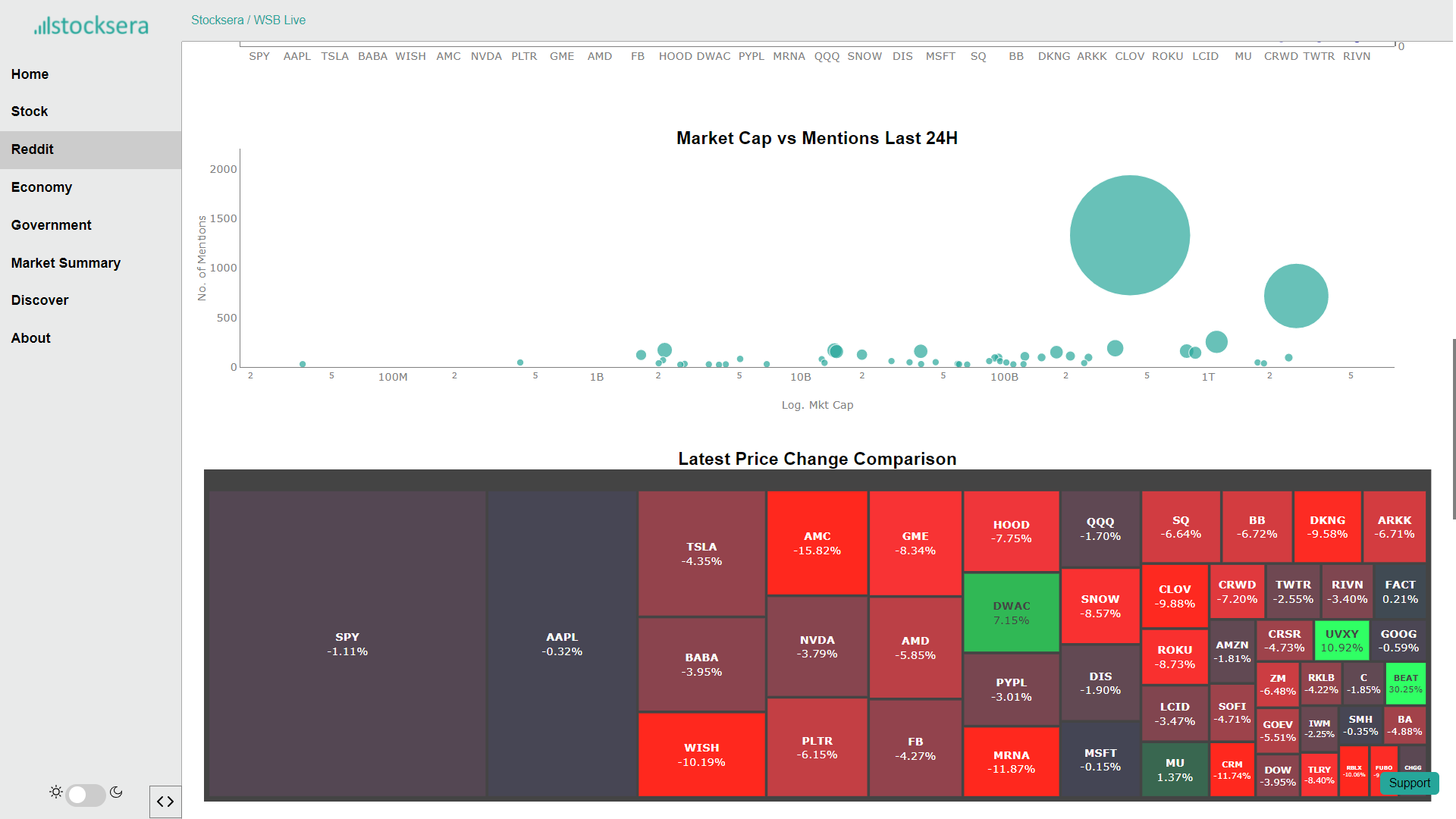Toggle the dark mode switch

click(x=86, y=795)
